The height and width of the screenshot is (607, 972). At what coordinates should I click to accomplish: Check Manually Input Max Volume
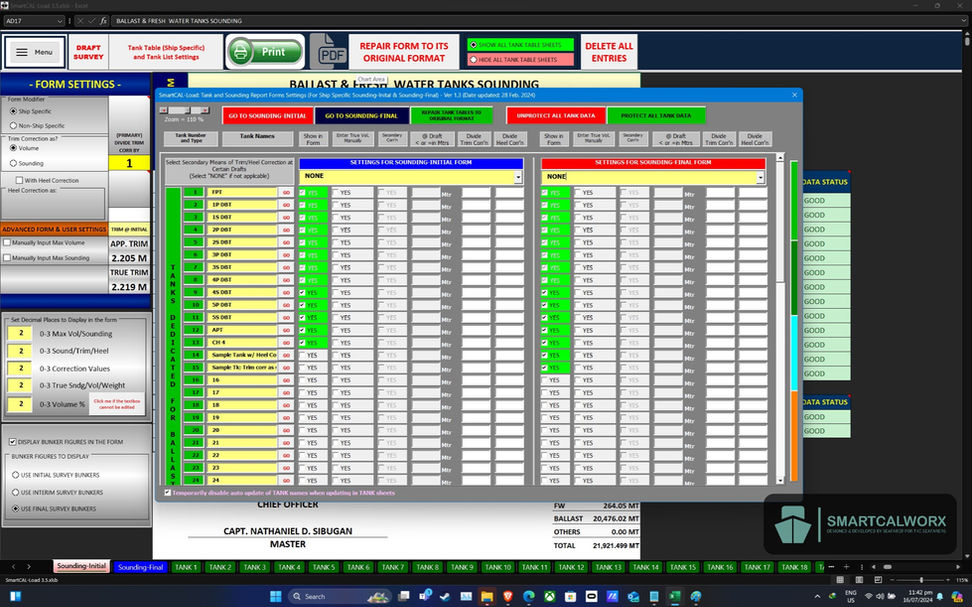point(7,243)
